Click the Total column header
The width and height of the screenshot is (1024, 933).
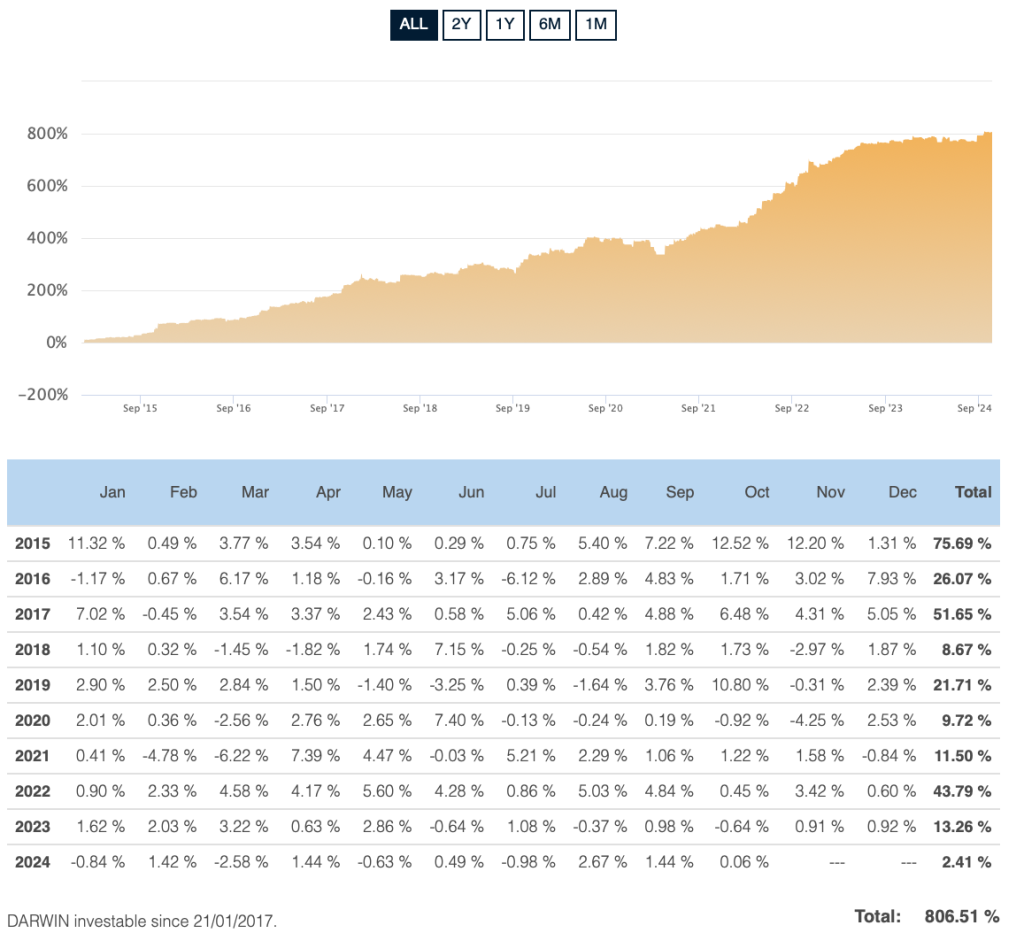973,492
